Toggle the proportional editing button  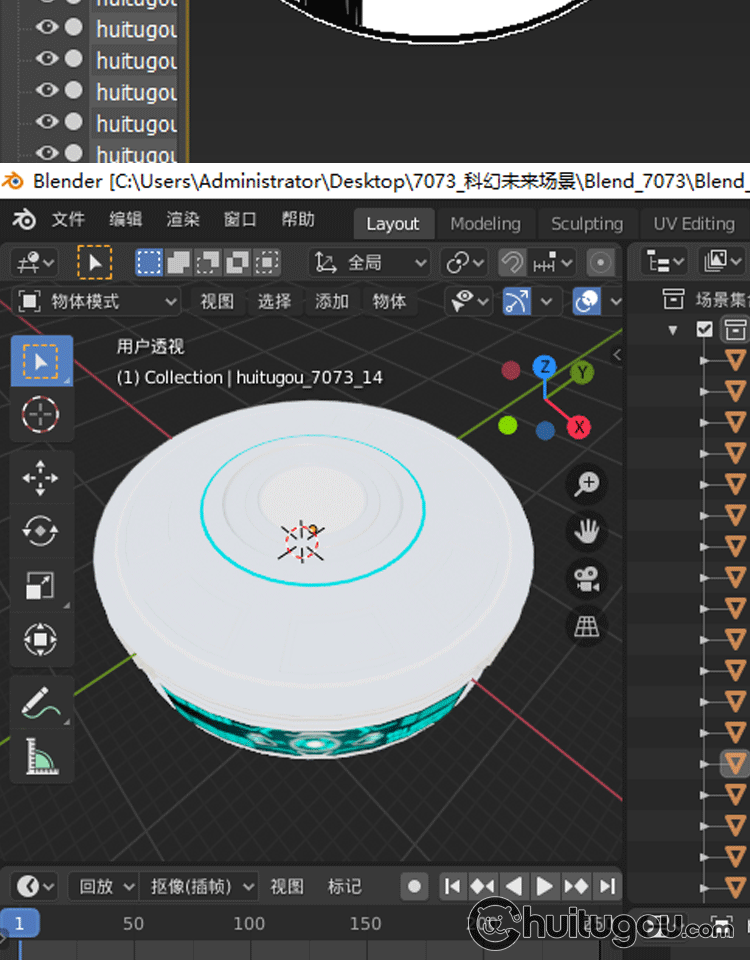click(x=600, y=263)
